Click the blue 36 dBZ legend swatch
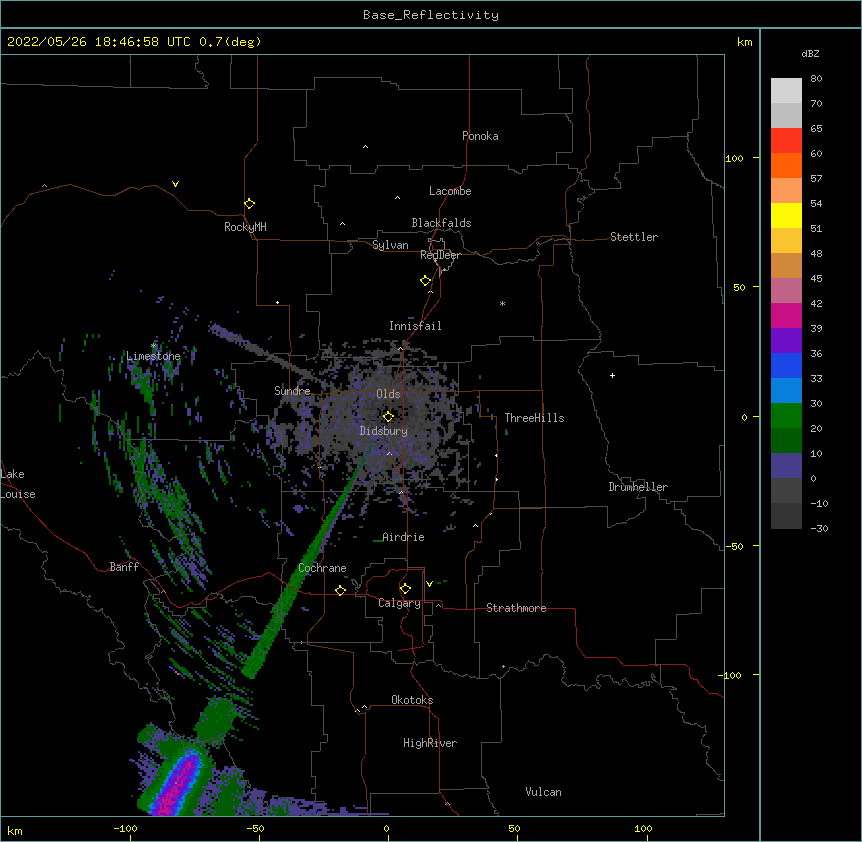 tap(786, 365)
